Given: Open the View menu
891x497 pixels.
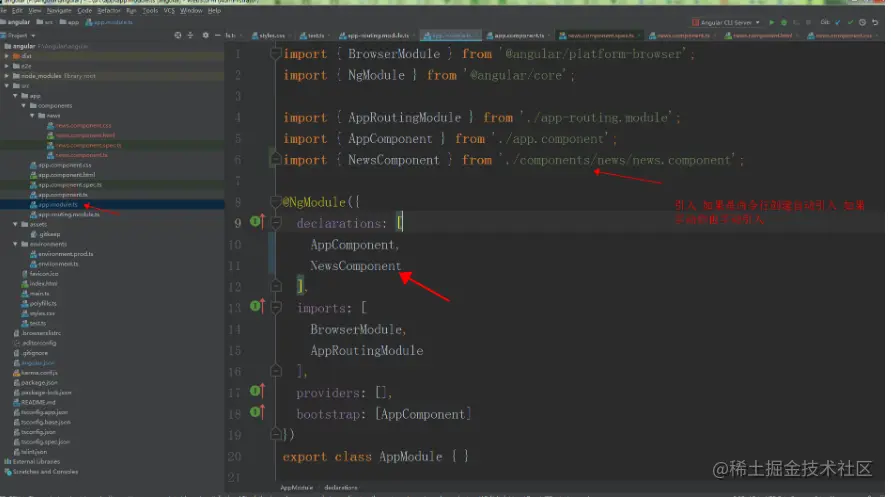Looking at the screenshot, I should click(35, 10).
